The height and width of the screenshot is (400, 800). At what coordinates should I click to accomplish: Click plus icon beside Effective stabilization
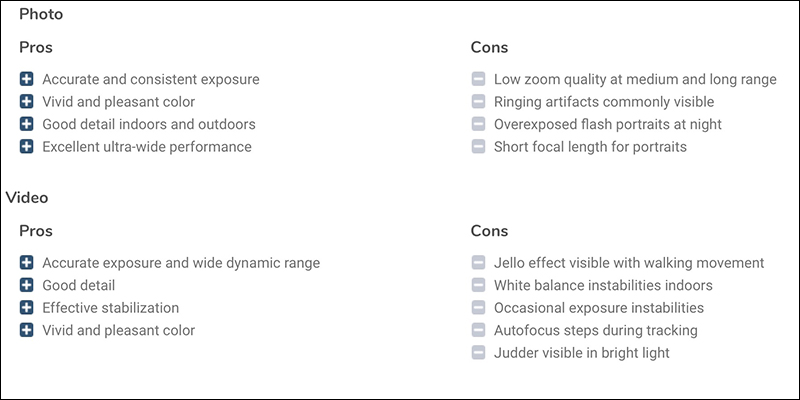(x=27, y=308)
